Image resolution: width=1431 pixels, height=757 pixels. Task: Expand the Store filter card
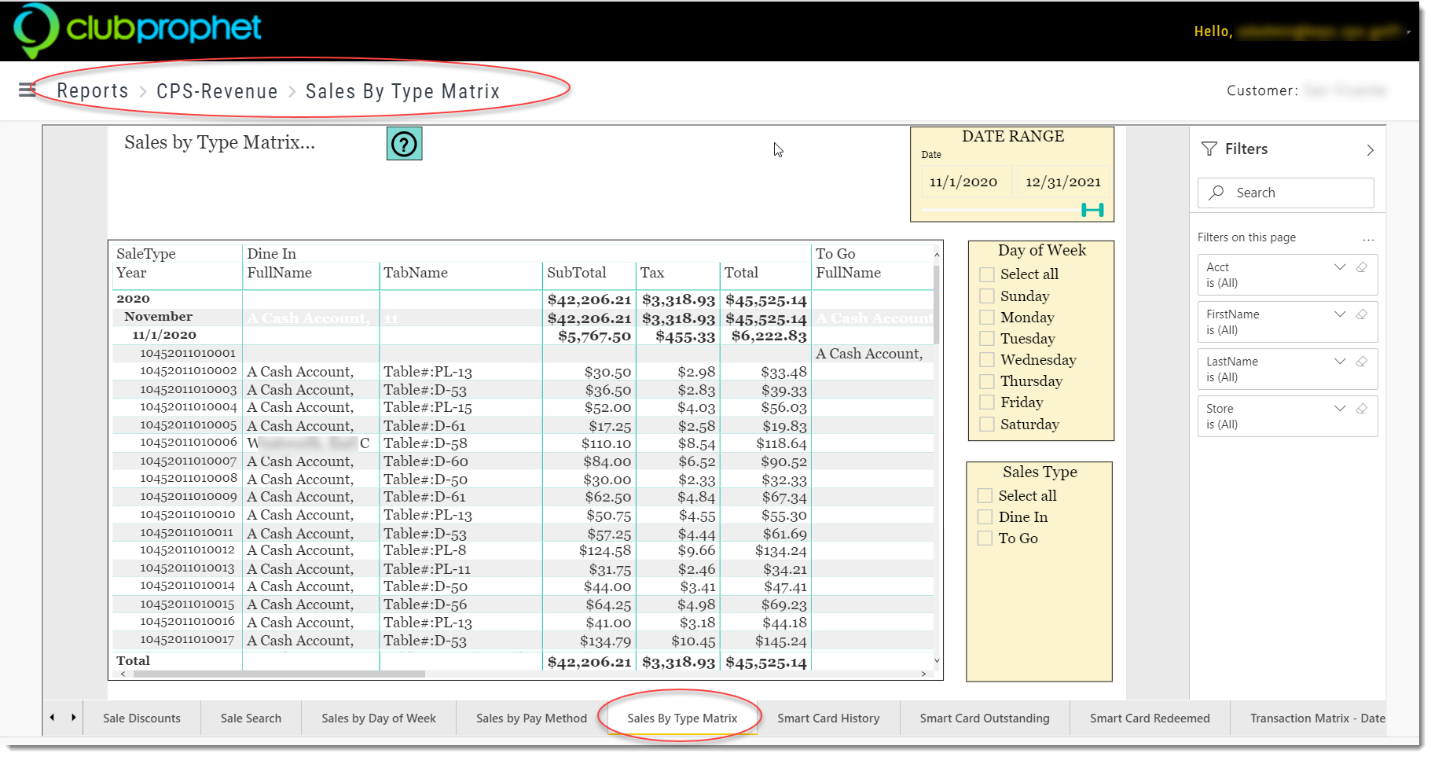1340,409
